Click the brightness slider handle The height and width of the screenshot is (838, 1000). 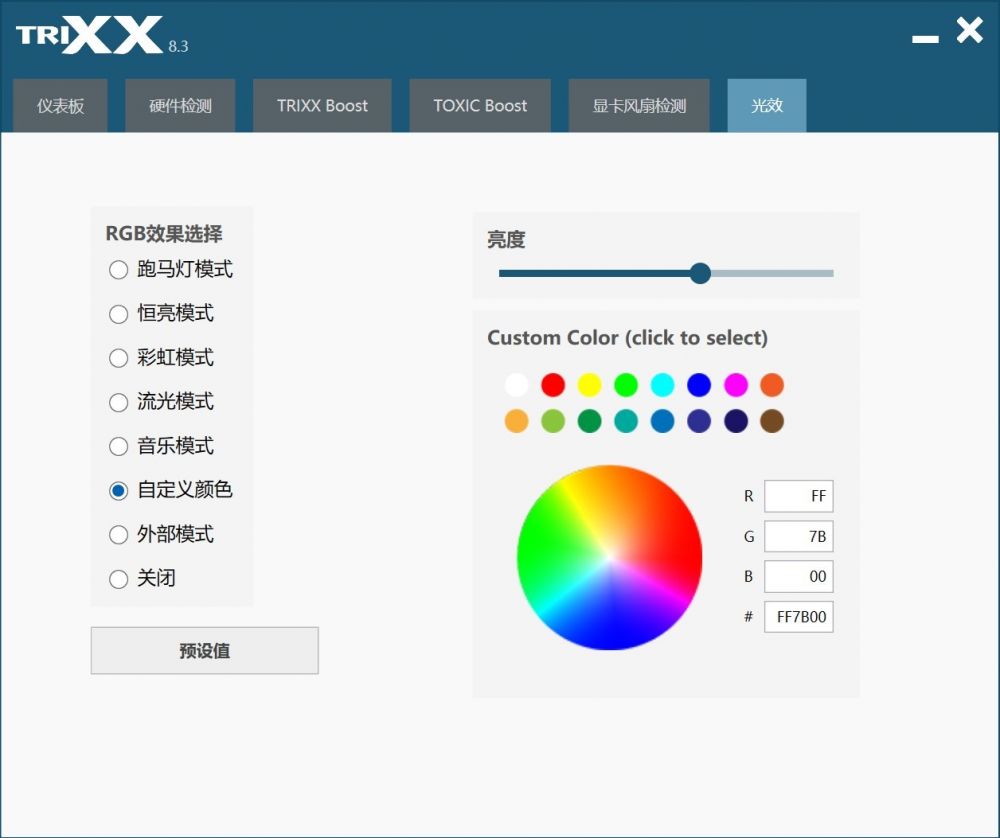coord(700,273)
